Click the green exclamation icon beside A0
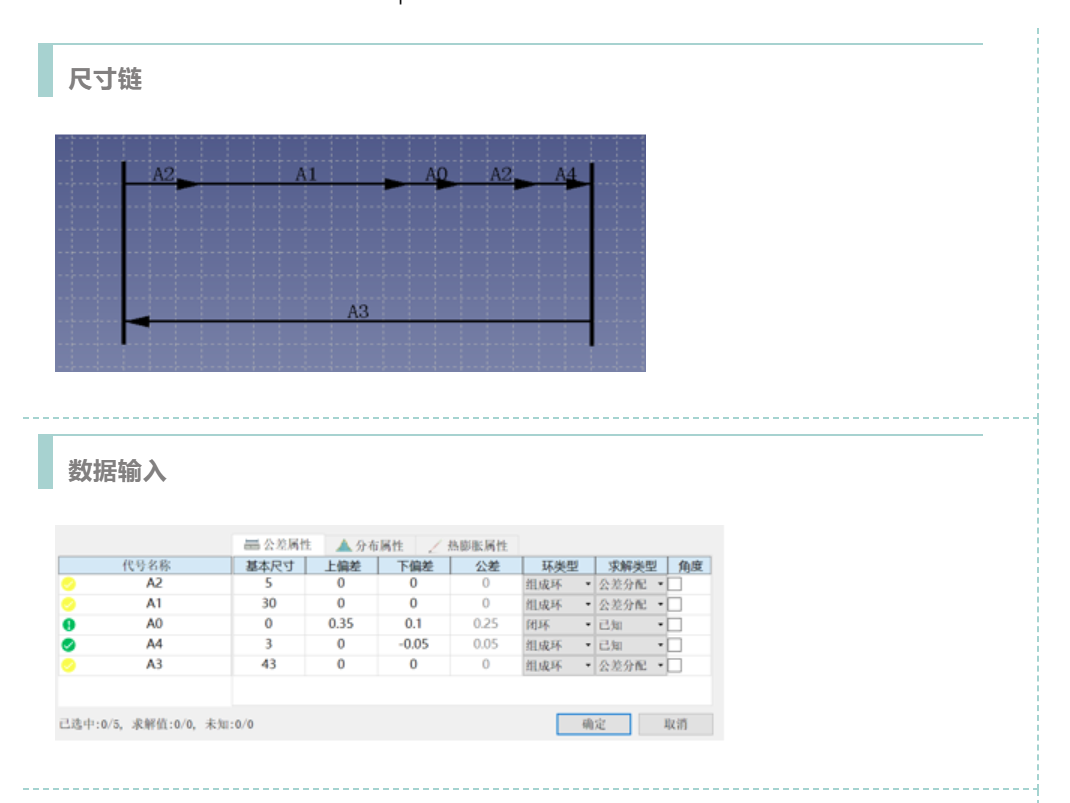This screenshot has height=803, width=1070. click(x=69, y=625)
